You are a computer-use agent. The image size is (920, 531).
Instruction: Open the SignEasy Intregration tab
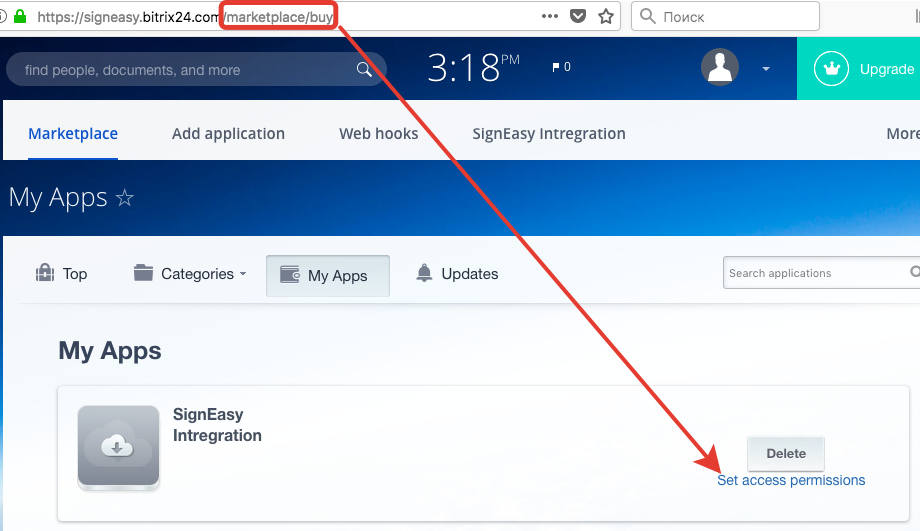point(549,134)
